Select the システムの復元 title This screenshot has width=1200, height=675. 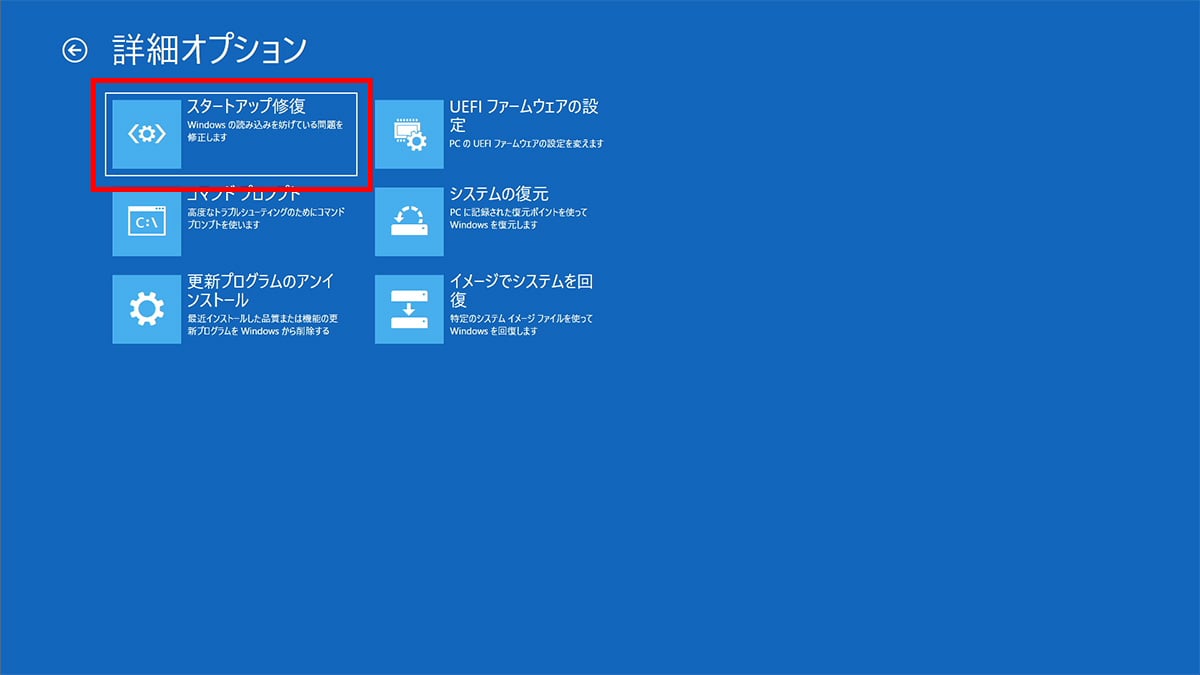click(x=499, y=194)
